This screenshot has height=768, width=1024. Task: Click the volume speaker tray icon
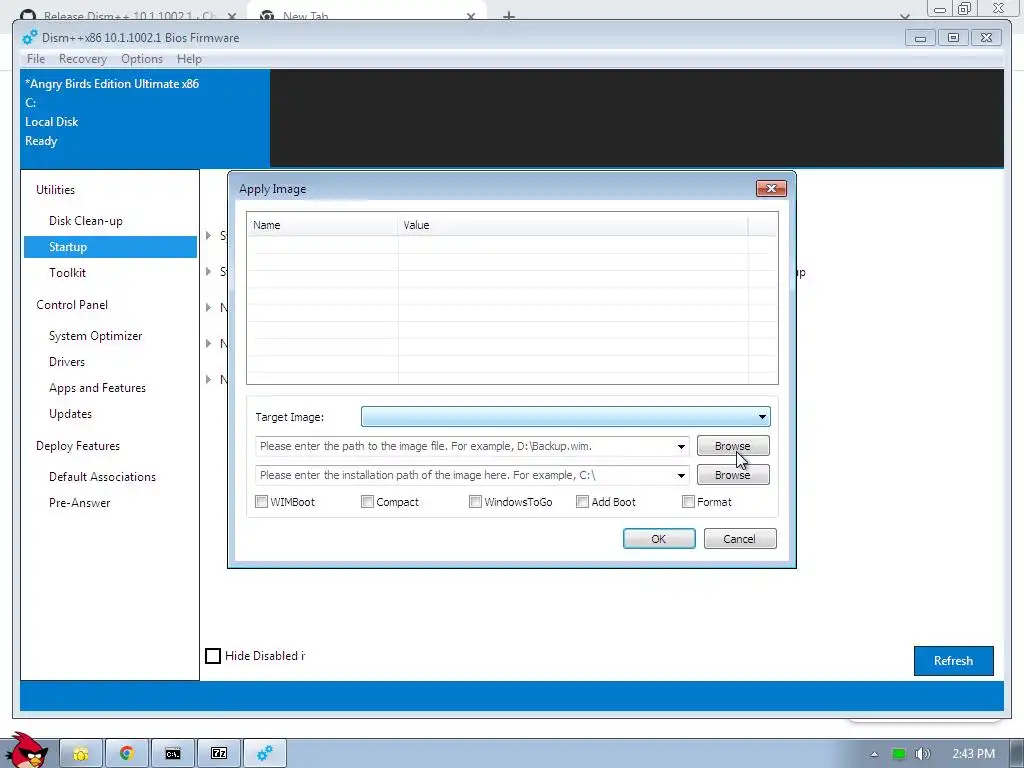click(922, 754)
